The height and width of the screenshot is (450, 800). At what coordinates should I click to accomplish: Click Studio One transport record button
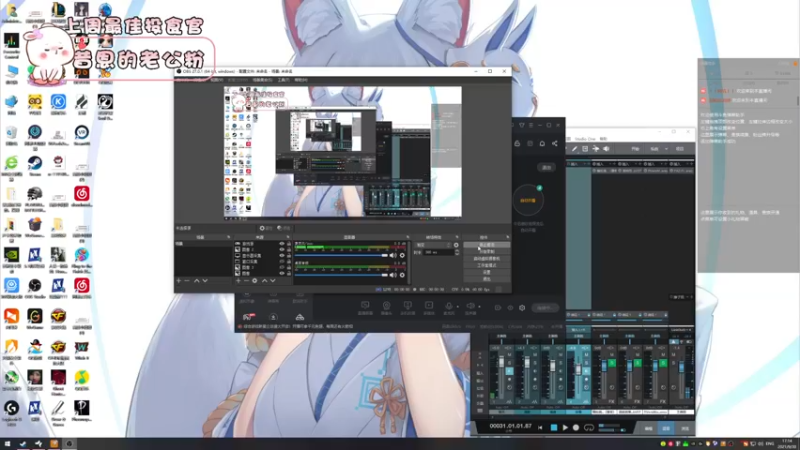point(576,428)
